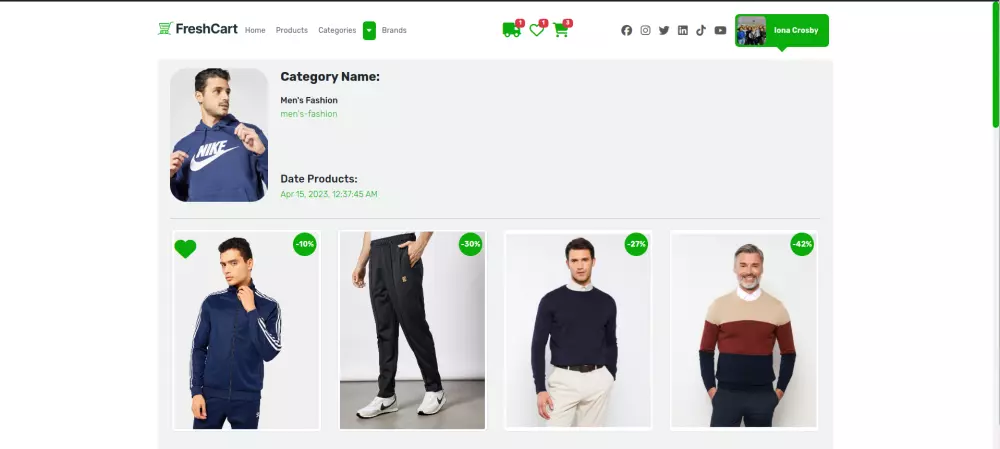Open the Iona Crosby profile menu
This screenshot has height=449, width=1000.
pos(782,31)
